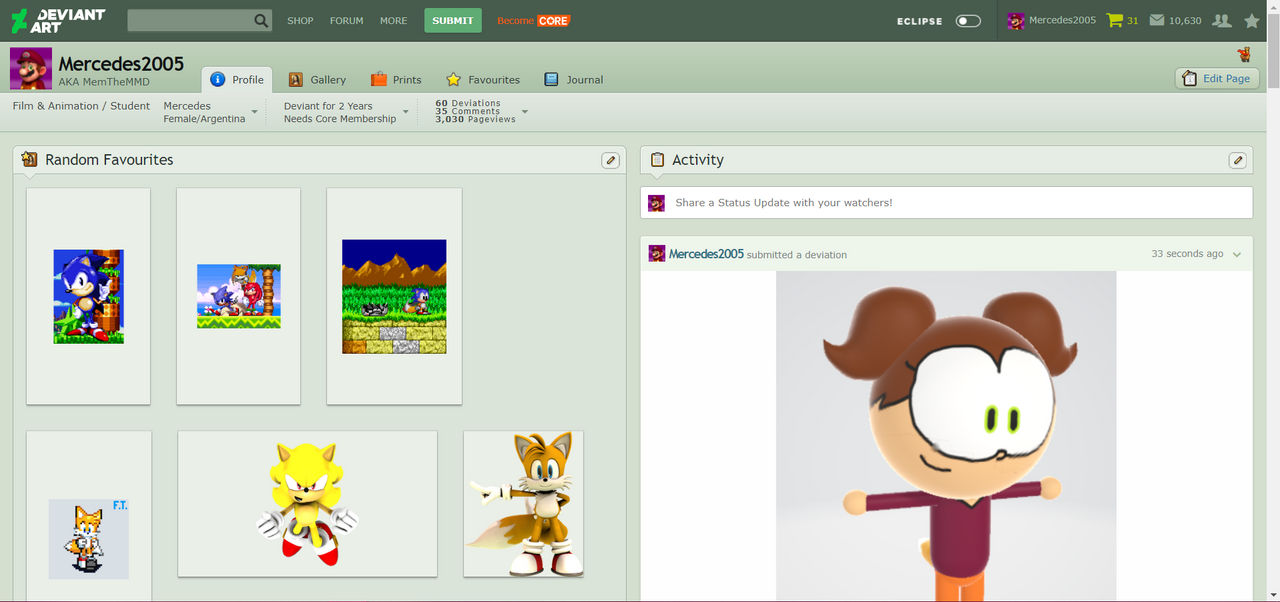Click the Mercedes2005 avatar in header
Viewport: 1280px width, 602px height.
coord(1016,20)
